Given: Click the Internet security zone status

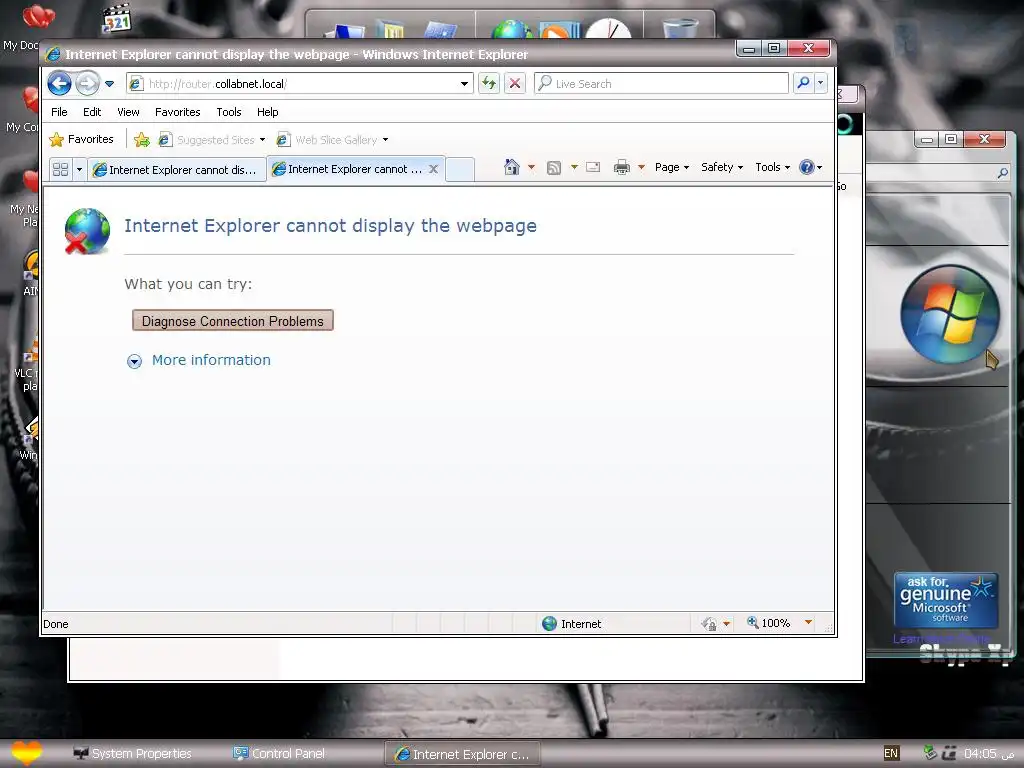Looking at the screenshot, I should tap(572, 624).
